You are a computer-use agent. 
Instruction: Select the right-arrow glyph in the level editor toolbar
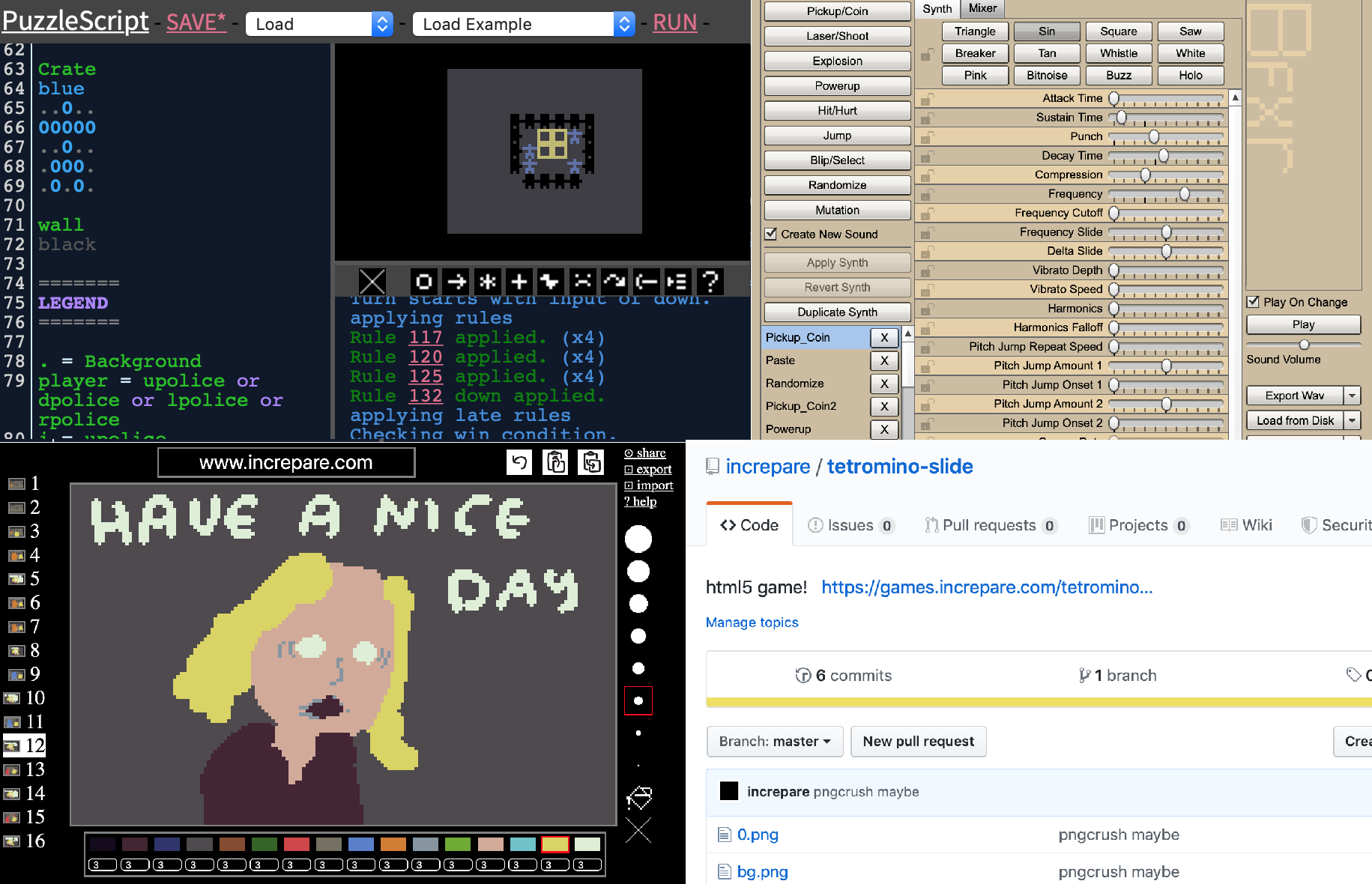point(456,282)
